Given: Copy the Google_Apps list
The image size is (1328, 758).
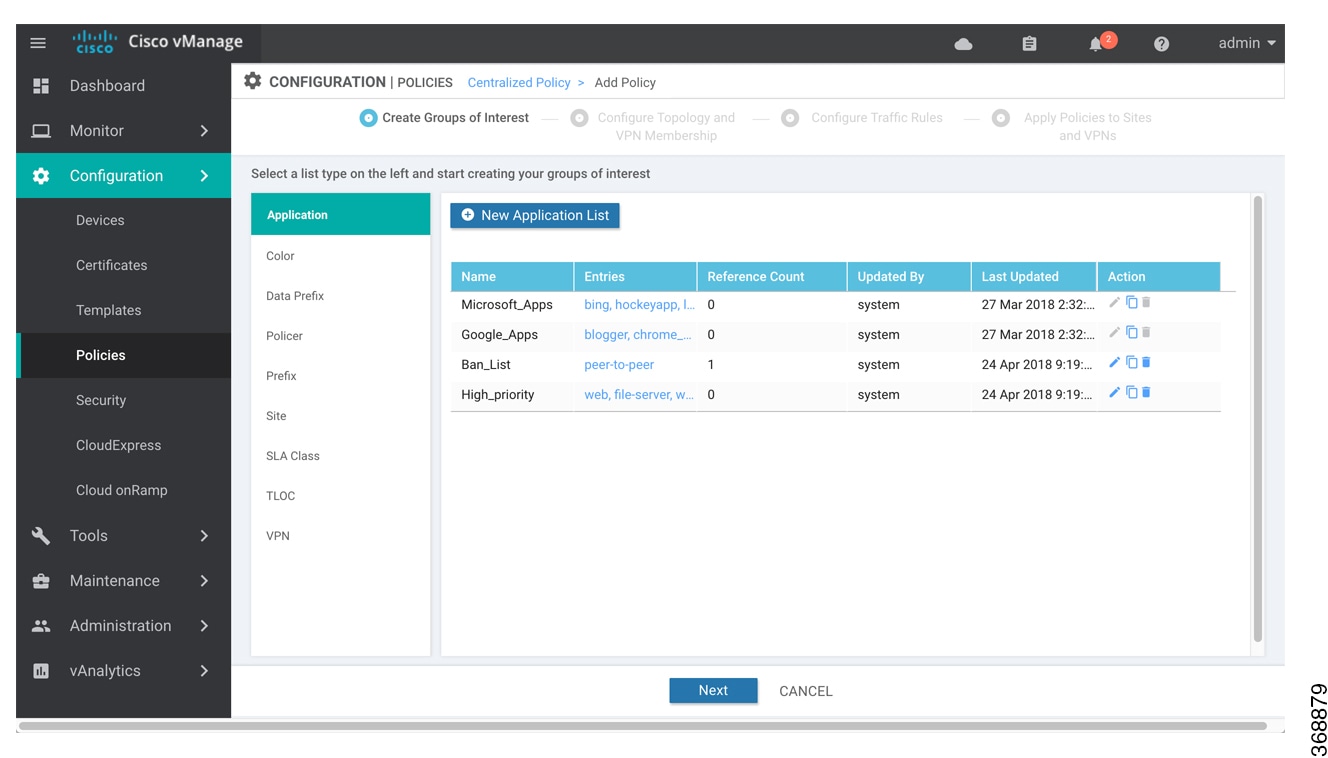Looking at the screenshot, I should pos(1131,333).
